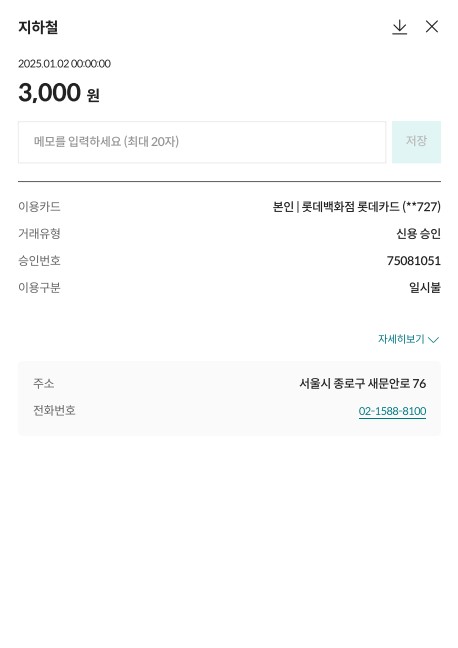Screen dimensions: 458x648
Task: Expand details using chevron beside 자세히보기
Action: pos(433,340)
